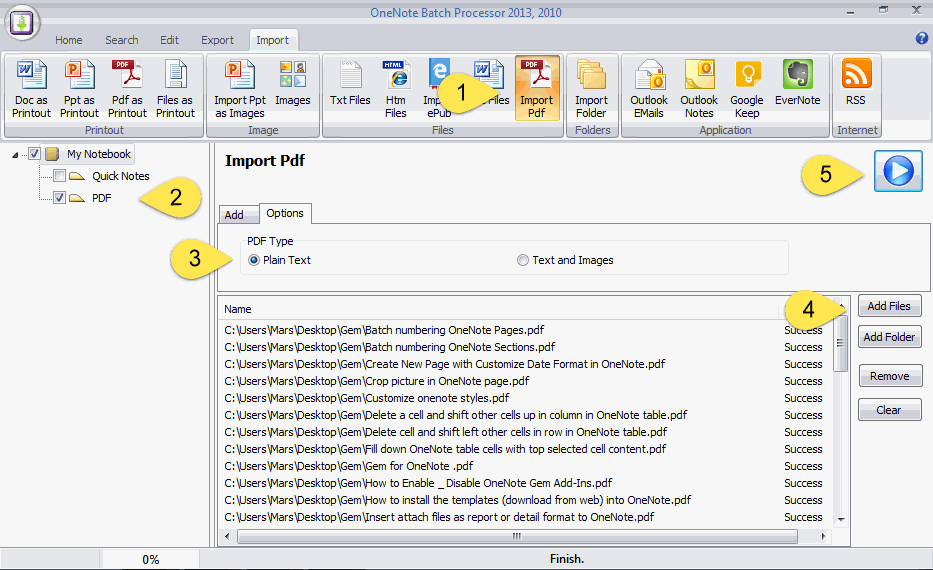Click the horizontal scroll right arrow
The image size is (933, 570).
(824, 536)
